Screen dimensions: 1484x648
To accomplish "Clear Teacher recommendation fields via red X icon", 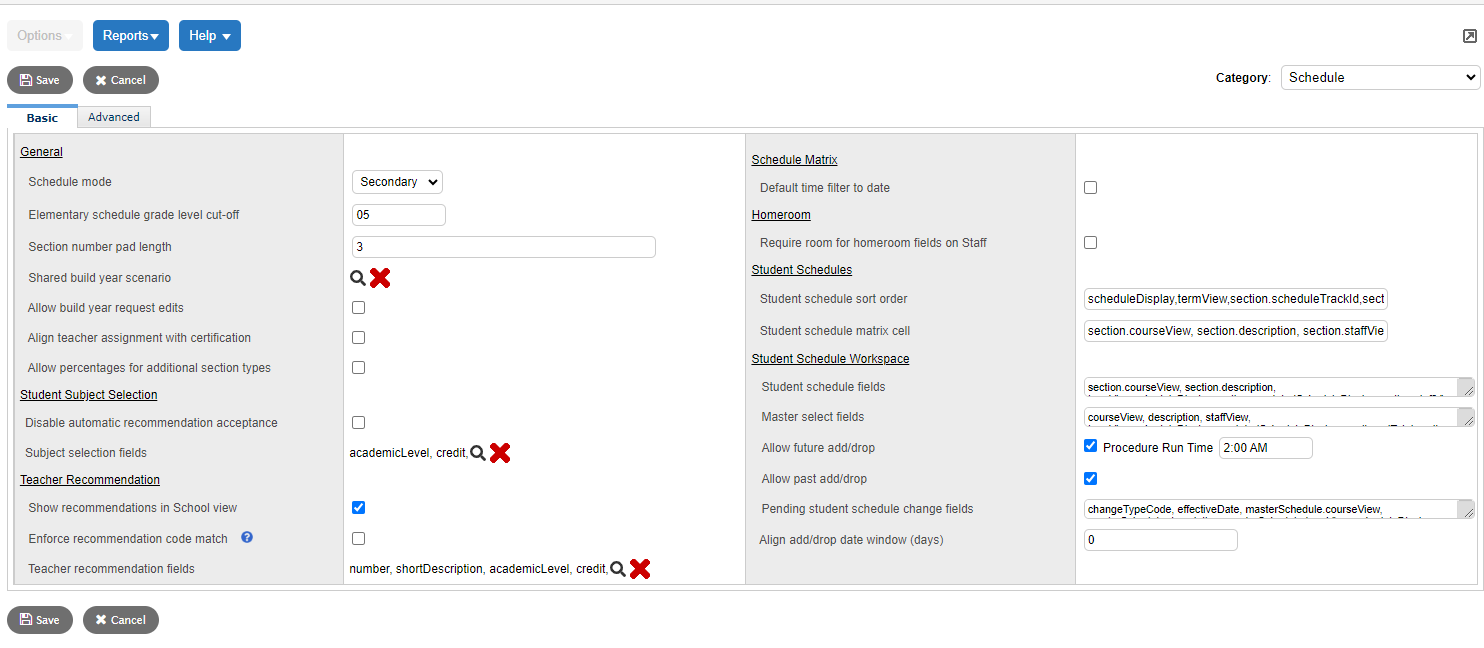I will [x=640, y=568].
